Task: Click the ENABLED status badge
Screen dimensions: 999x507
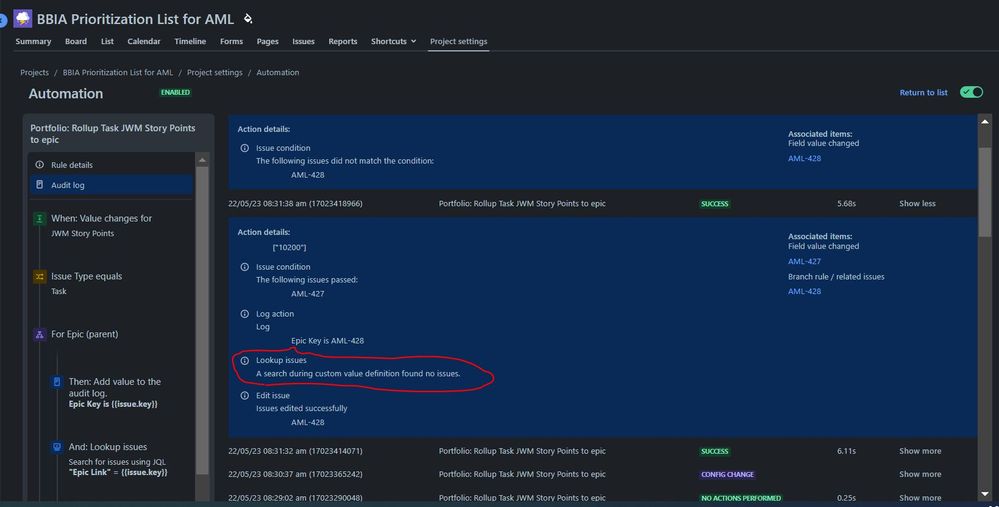Action: coord(175,92)
